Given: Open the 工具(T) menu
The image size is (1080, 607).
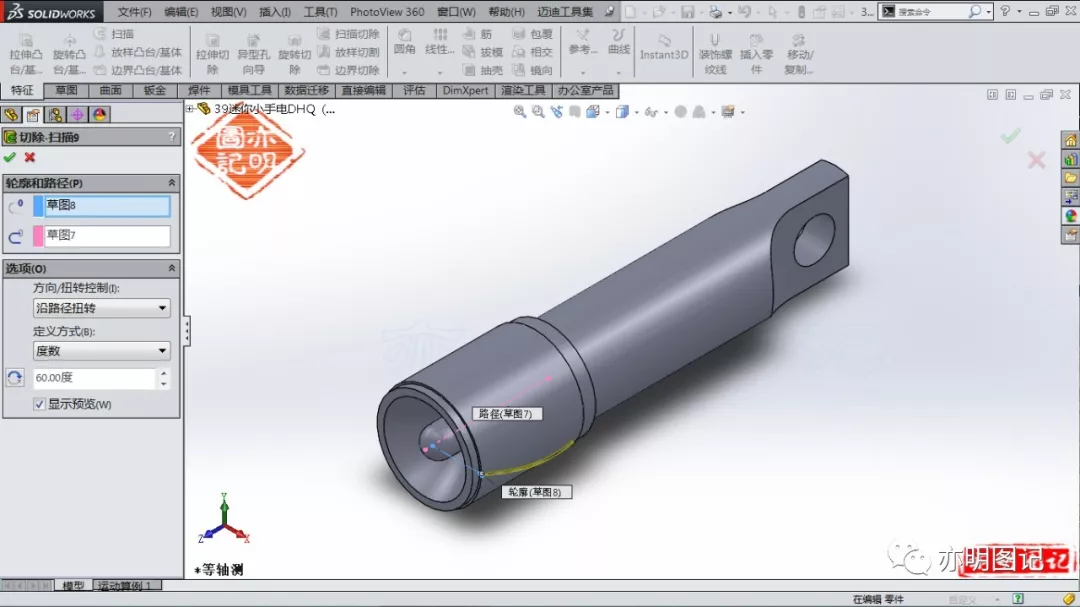Looking at the screenshot, I should (320, 12).
